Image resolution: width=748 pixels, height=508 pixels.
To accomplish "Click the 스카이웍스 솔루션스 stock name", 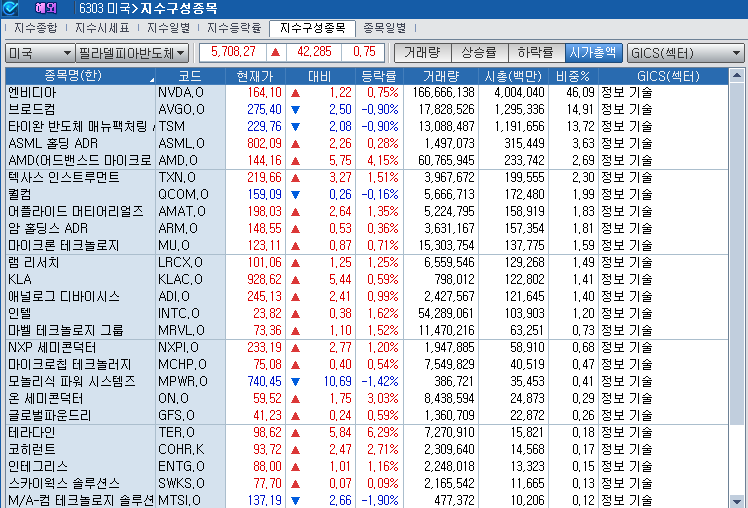I will [63, 484].
